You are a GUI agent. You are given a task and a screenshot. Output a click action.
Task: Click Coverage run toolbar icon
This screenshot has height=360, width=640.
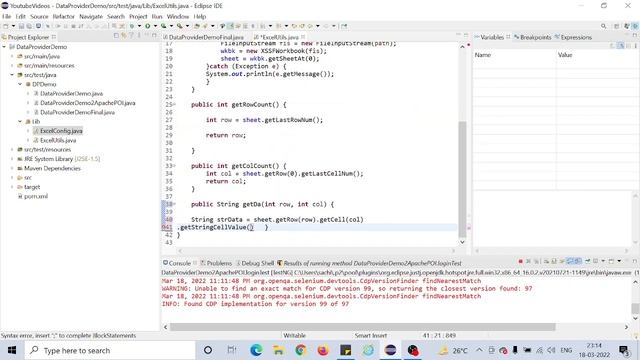(x=163, y=26)
